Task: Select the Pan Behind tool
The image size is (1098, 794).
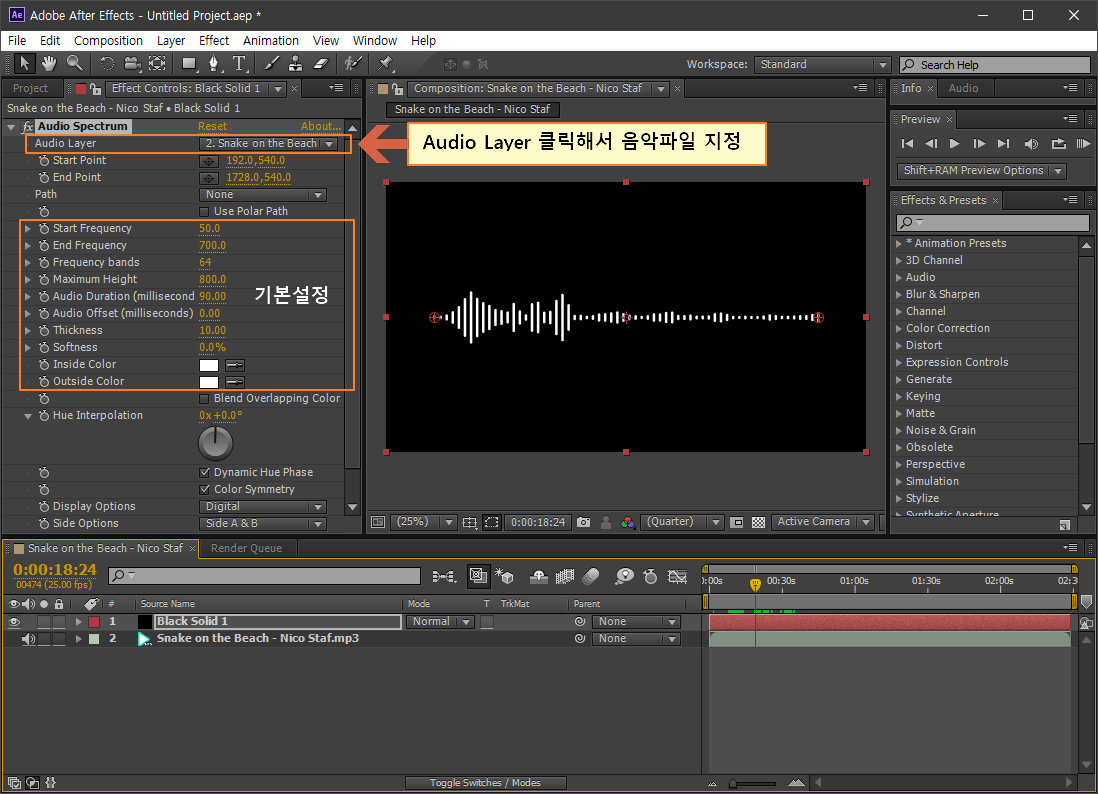Action: pos(157,64)
